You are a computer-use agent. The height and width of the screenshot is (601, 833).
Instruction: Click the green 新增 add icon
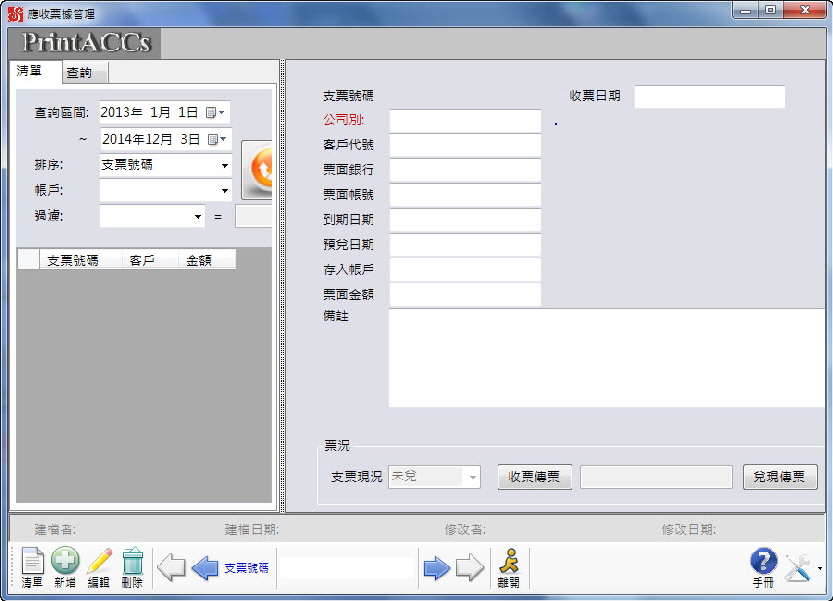point(65,565)
